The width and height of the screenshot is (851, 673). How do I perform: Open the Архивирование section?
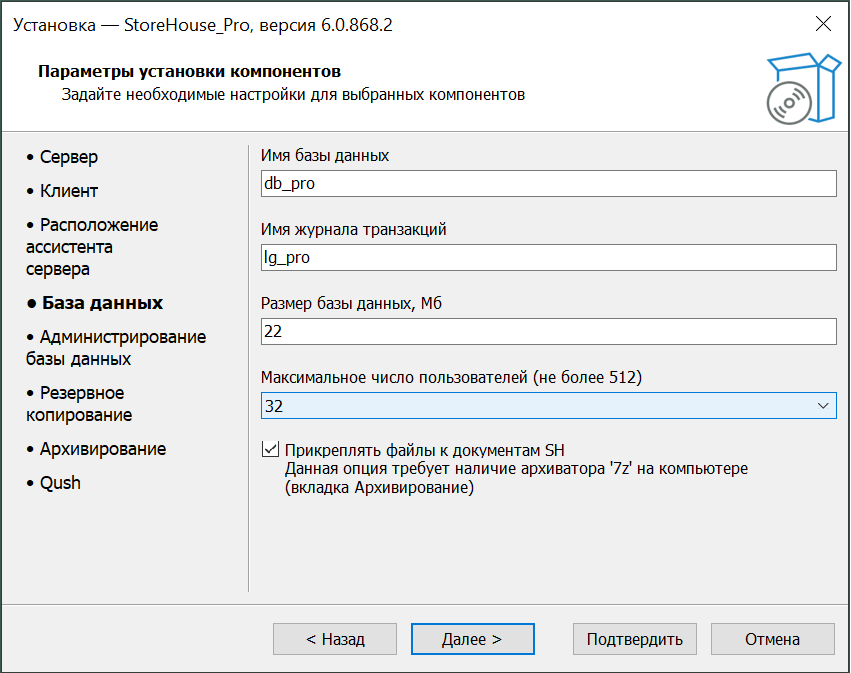(x=102, y=449)
